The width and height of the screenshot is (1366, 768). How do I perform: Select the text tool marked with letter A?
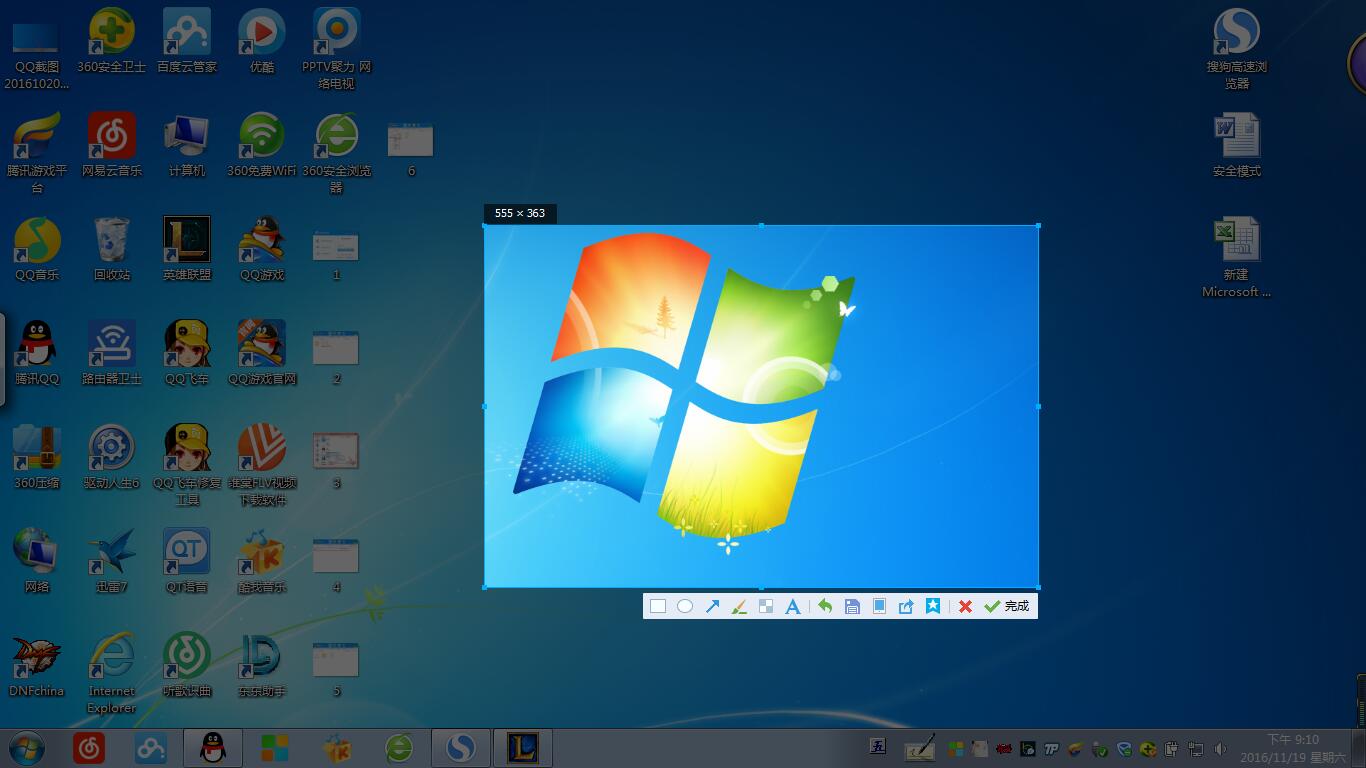coord(793,606)
